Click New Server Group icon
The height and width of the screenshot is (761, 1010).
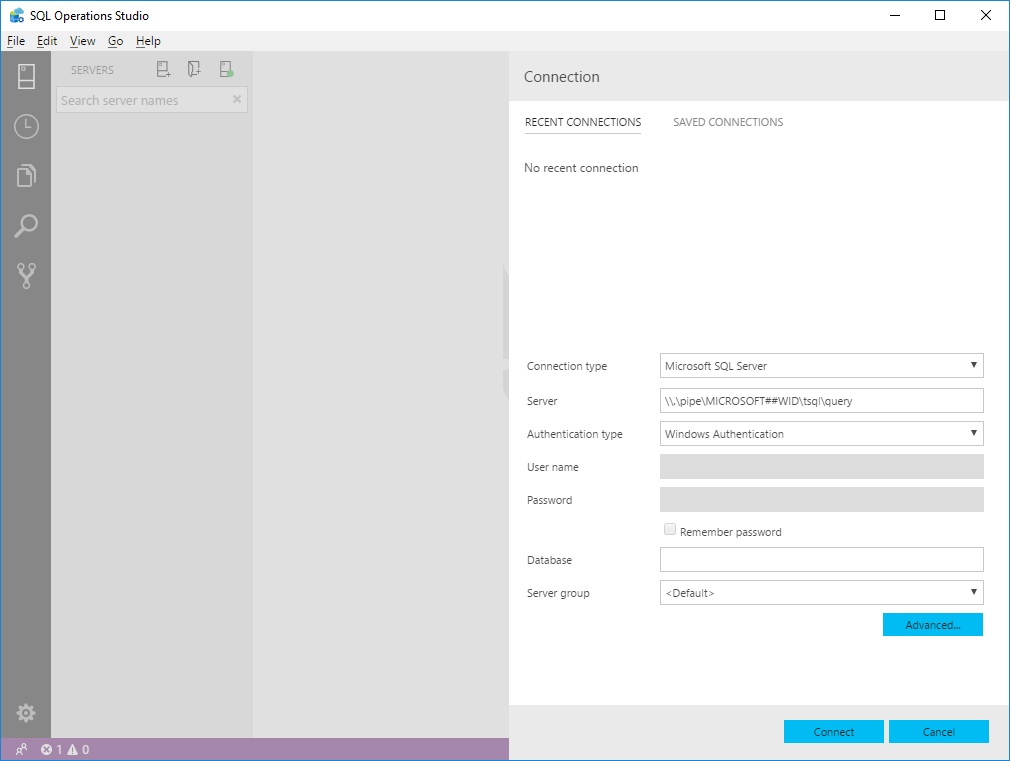coord(194,69)
